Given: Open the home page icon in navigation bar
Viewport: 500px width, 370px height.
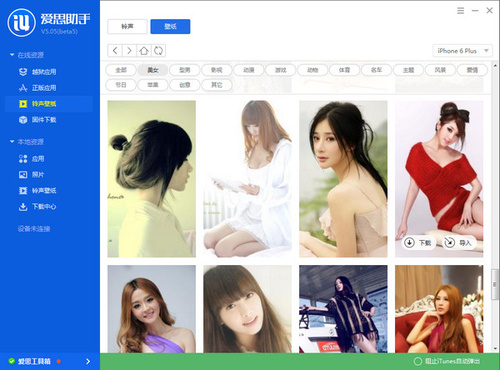Looking at the screenshot, I should pos(144,51).
